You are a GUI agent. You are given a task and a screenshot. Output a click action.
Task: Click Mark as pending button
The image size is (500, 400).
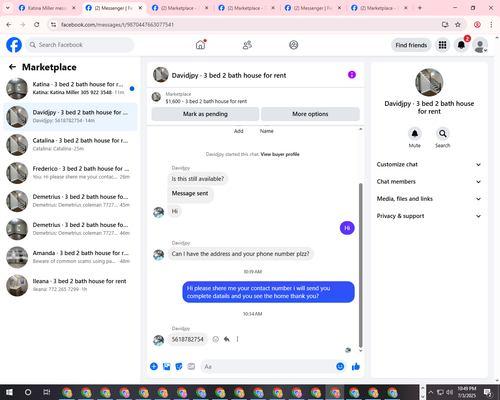[x=205, y=114]
